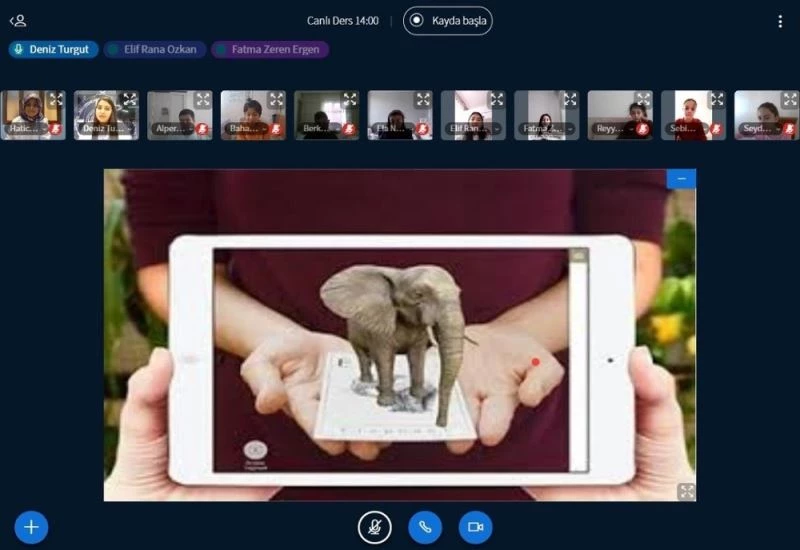This screenshot has height=550, width=800.
Task: Toggle the webcam camera button
Action: point(475,527)
